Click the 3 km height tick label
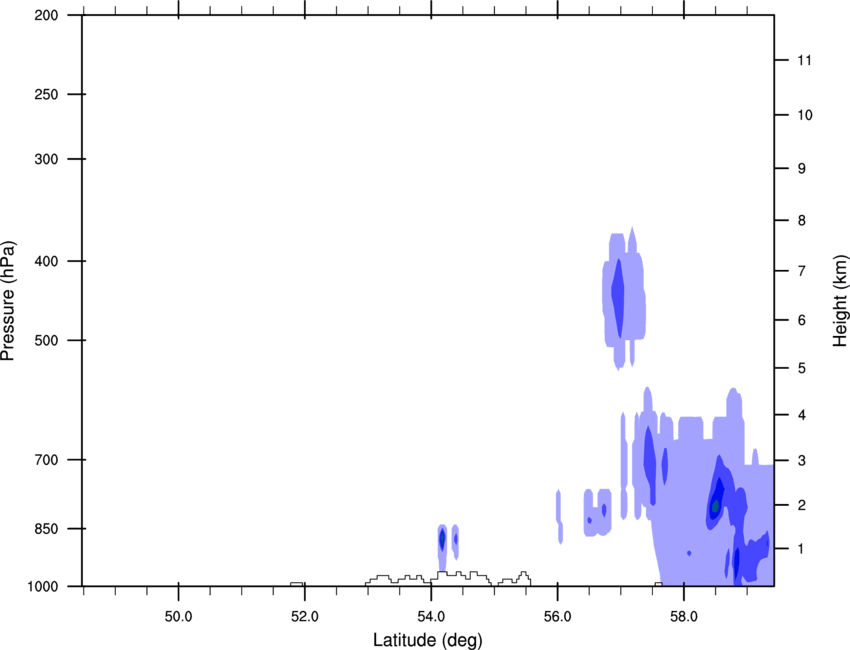The width and height of the screenshot is (850, 650). point(802,461)
